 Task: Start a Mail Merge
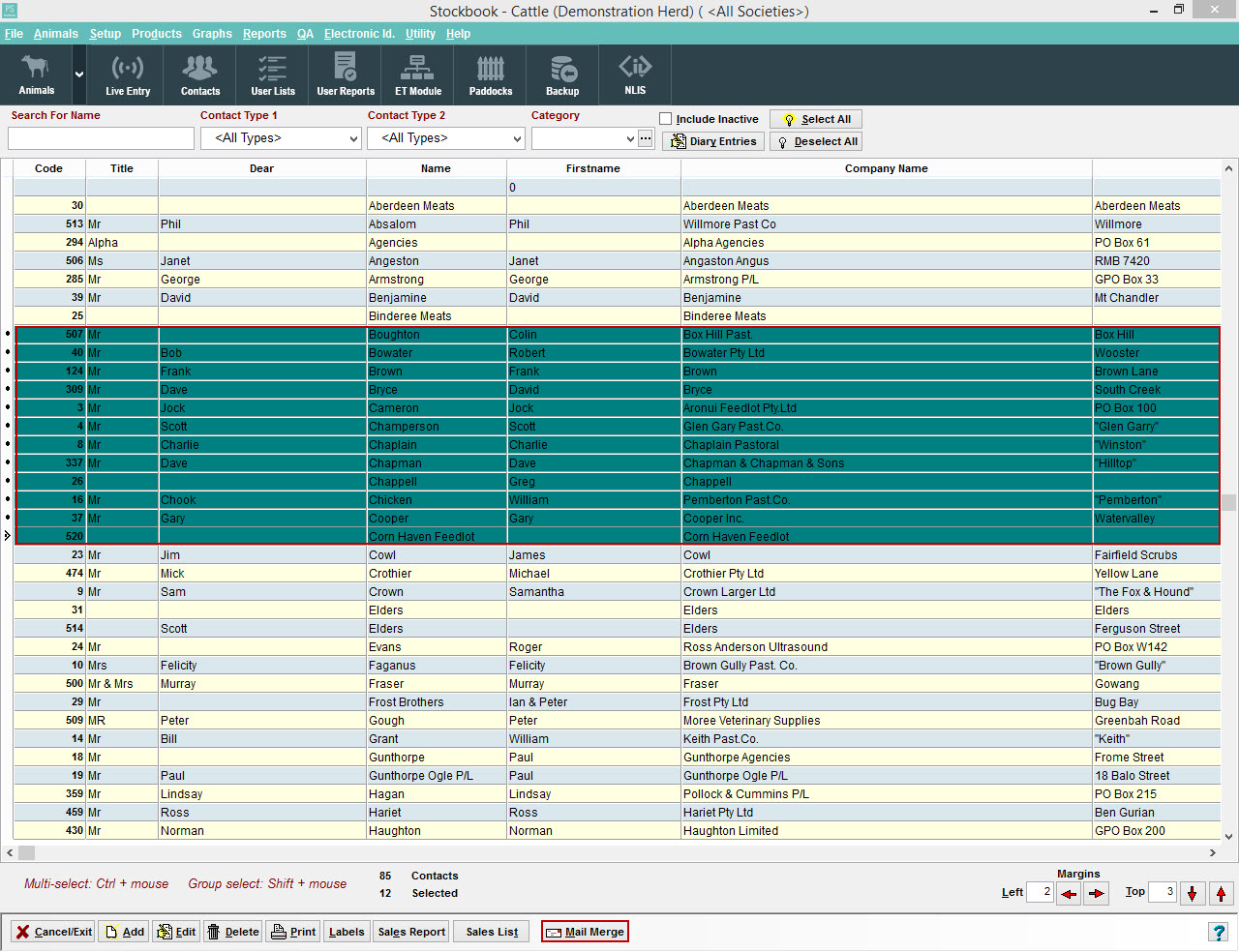585,932
